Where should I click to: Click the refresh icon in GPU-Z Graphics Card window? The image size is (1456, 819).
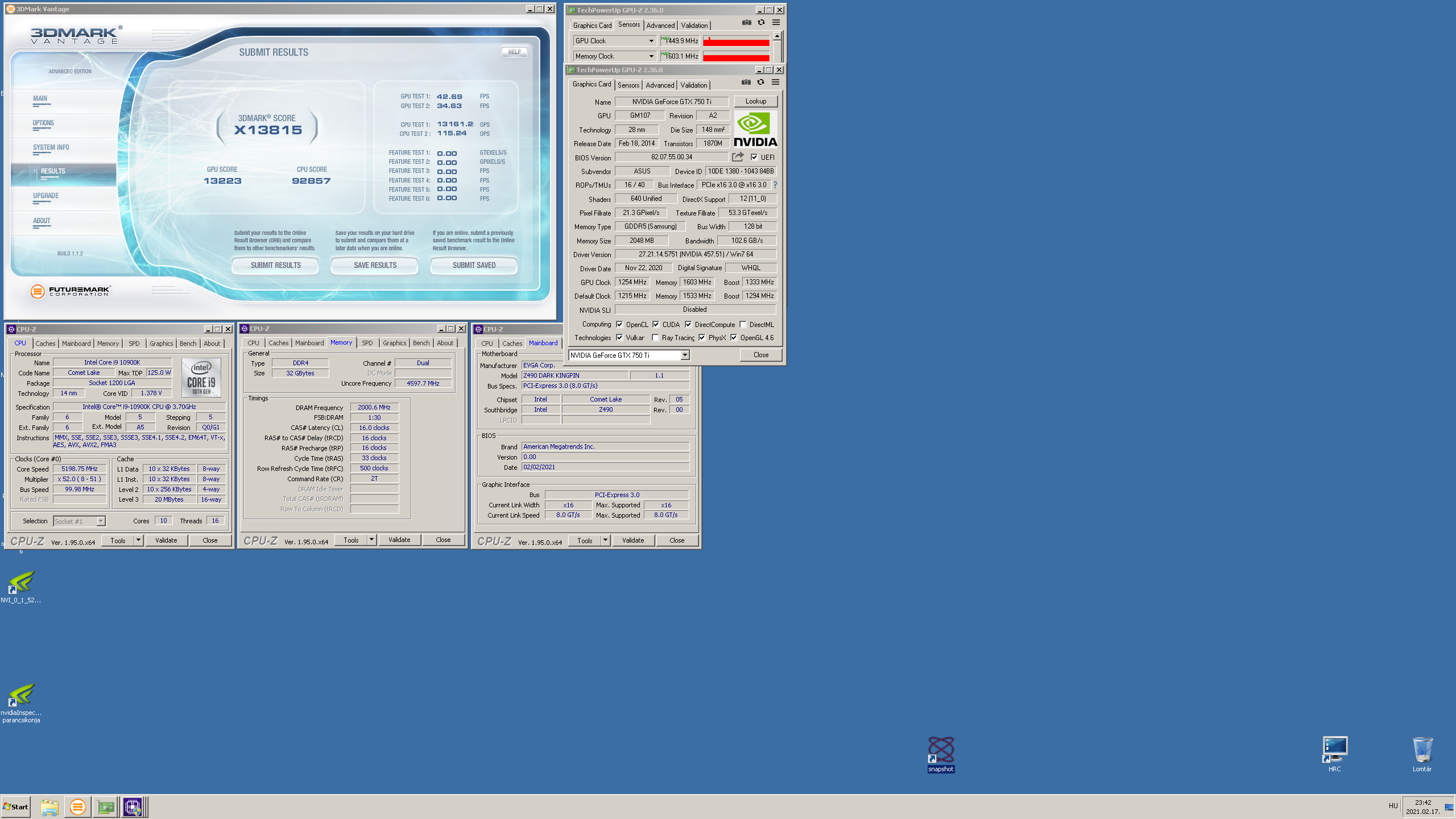(760, 82)
